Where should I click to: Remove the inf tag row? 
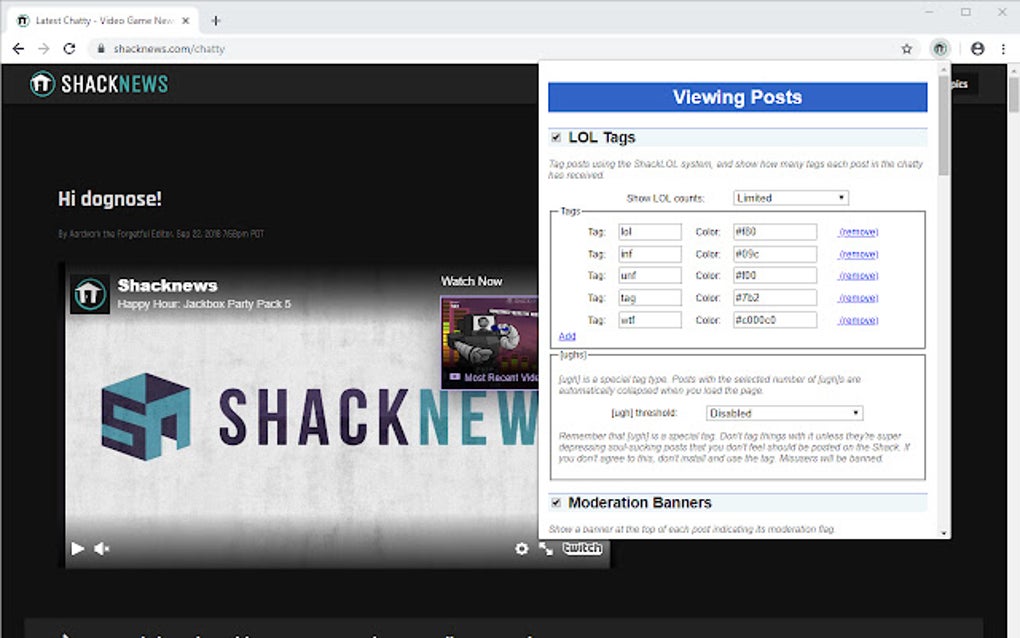point(858,254)
